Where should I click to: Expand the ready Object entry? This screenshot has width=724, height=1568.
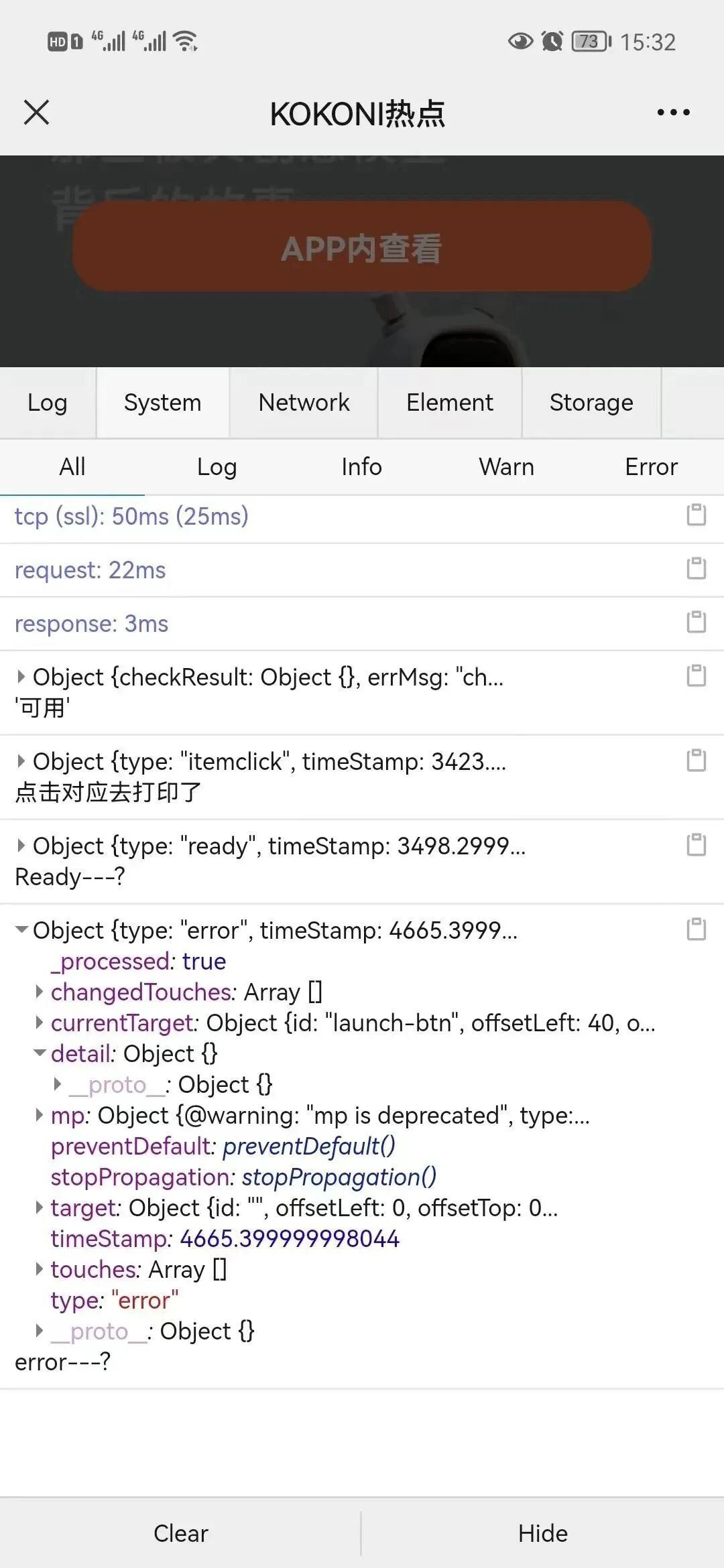(x=21, y=846)
